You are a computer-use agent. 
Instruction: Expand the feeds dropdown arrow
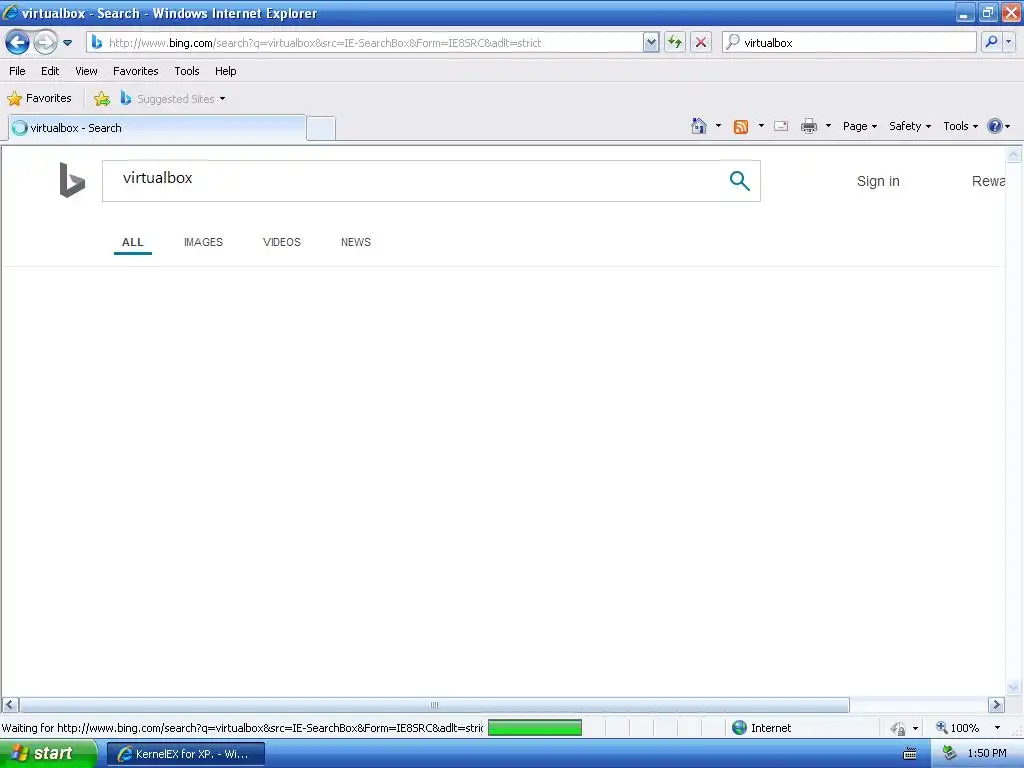(761, 126)
